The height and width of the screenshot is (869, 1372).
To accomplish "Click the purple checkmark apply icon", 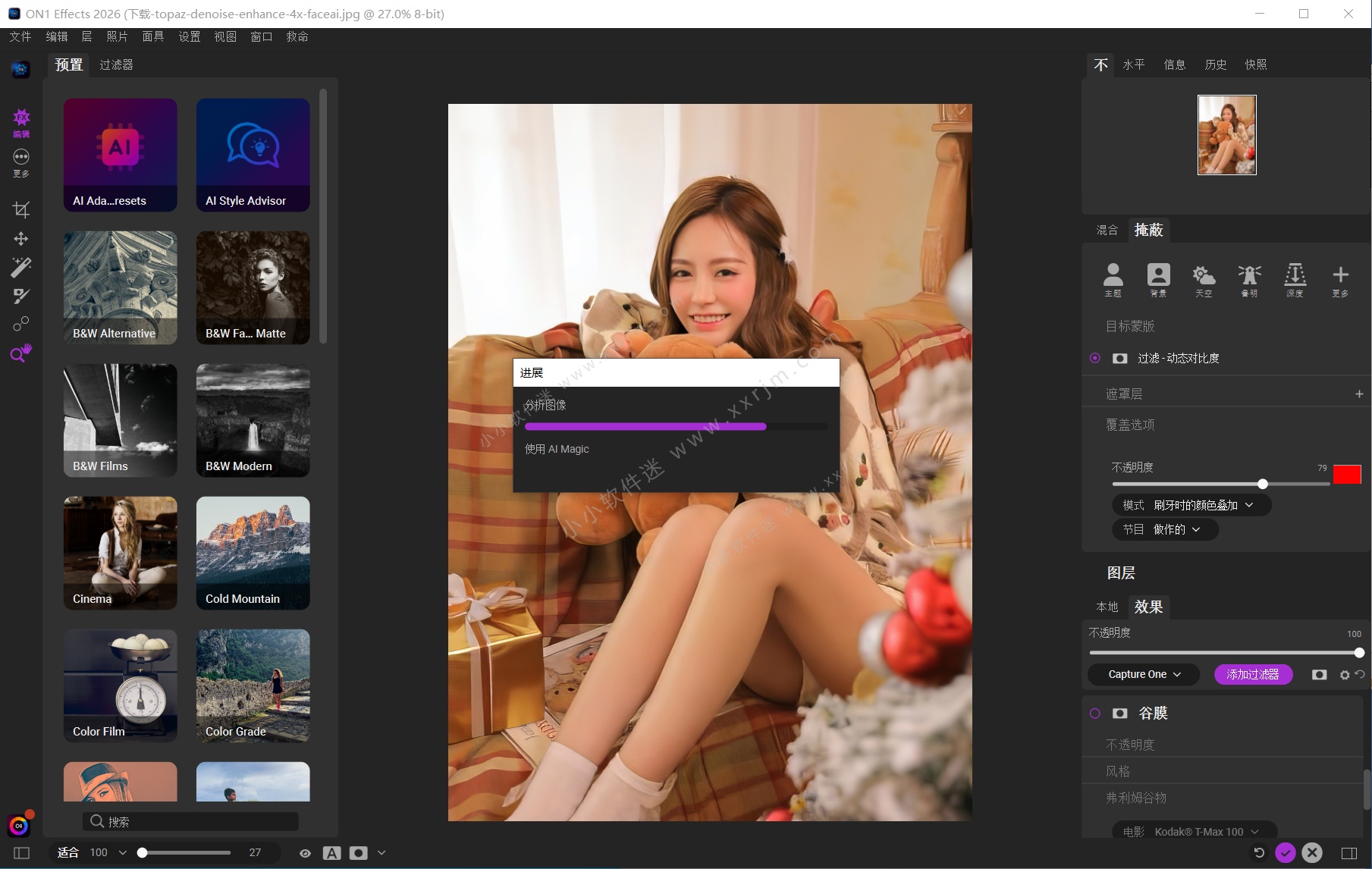I will tap(1285, 853).
